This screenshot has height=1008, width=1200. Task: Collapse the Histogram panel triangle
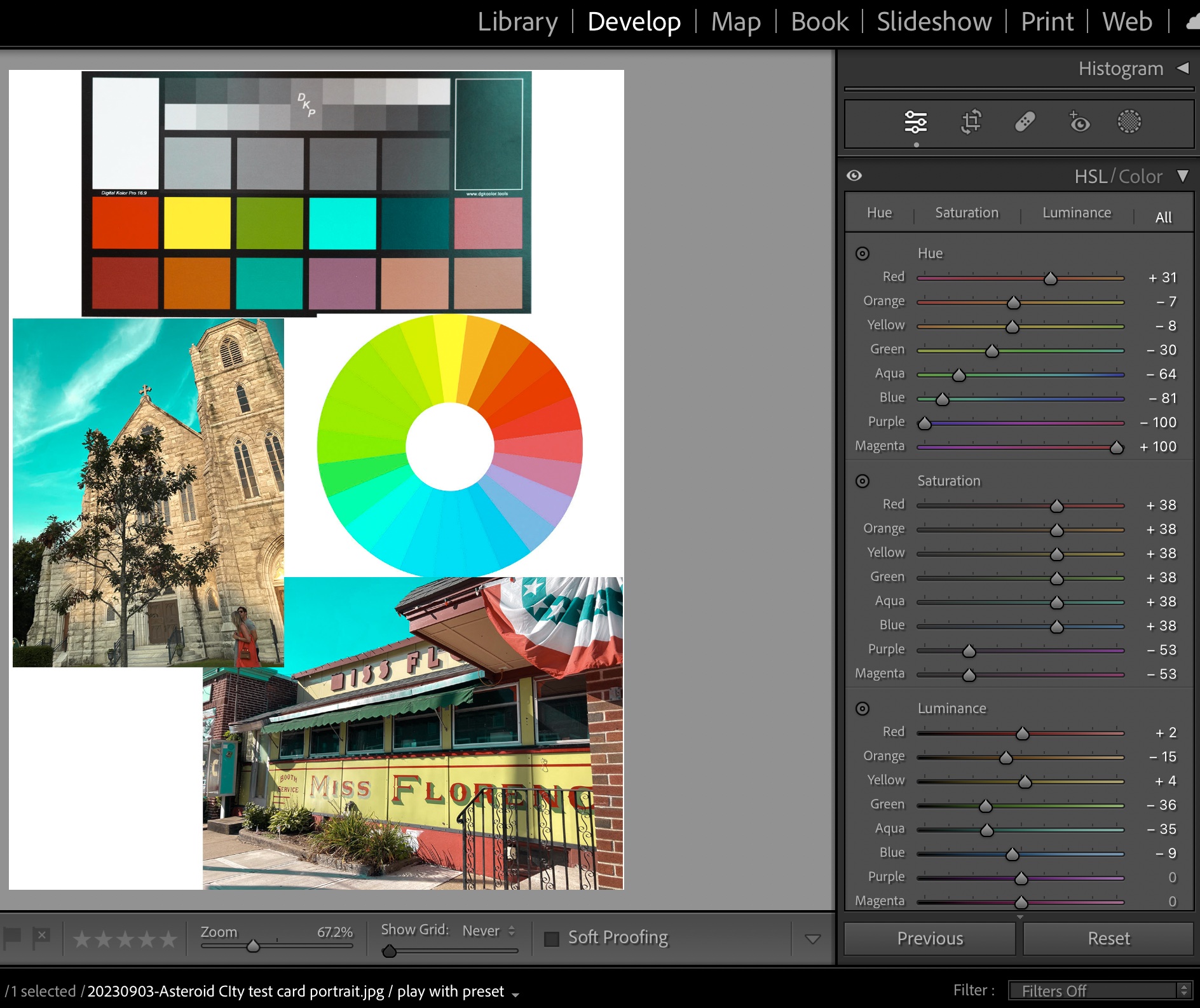(1183, 68)
